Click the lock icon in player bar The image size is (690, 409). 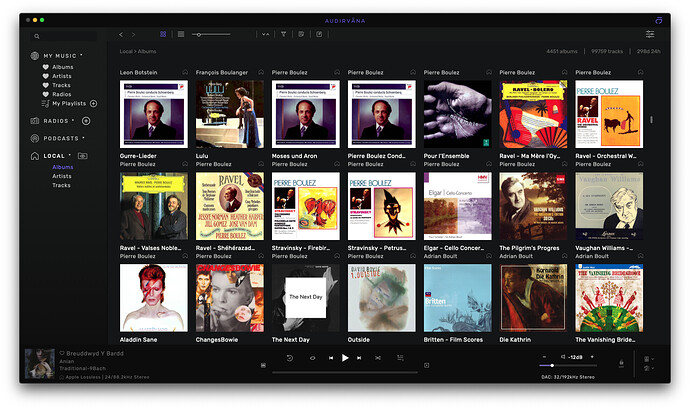[x=621, y=363]
